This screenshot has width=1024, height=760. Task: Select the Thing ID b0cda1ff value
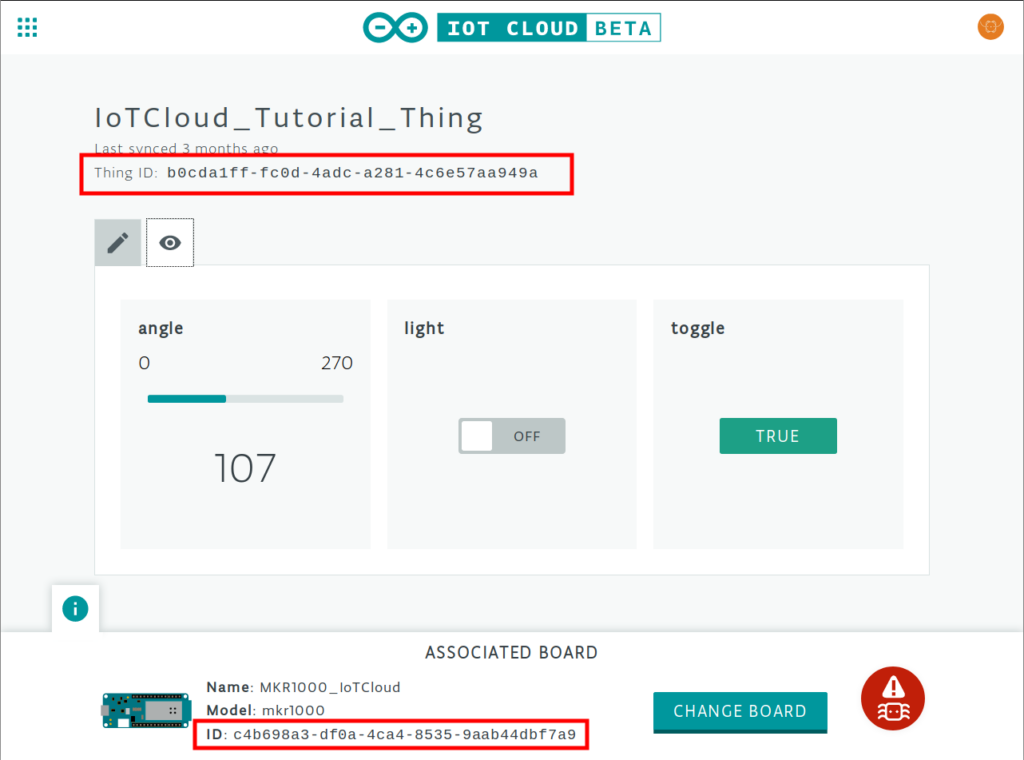pos(353,173)
